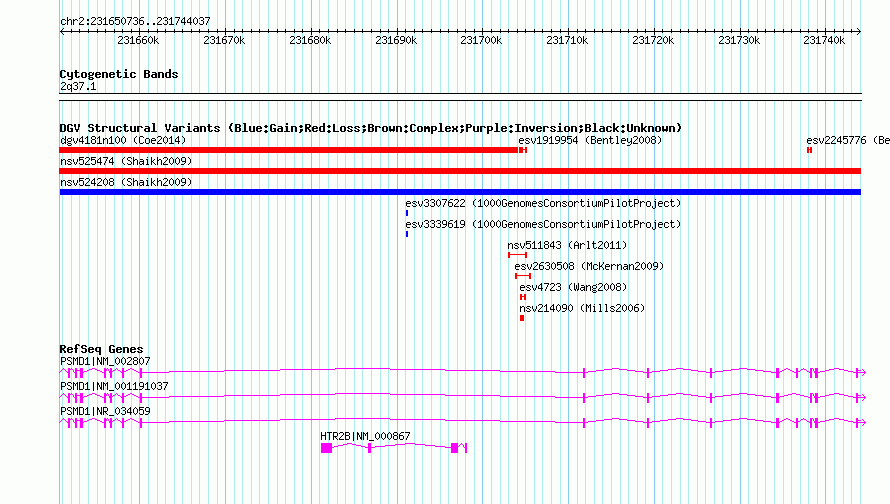Click the right arrowhead of the ruler
Screen dimensions: 890x504
coord(859,31)
